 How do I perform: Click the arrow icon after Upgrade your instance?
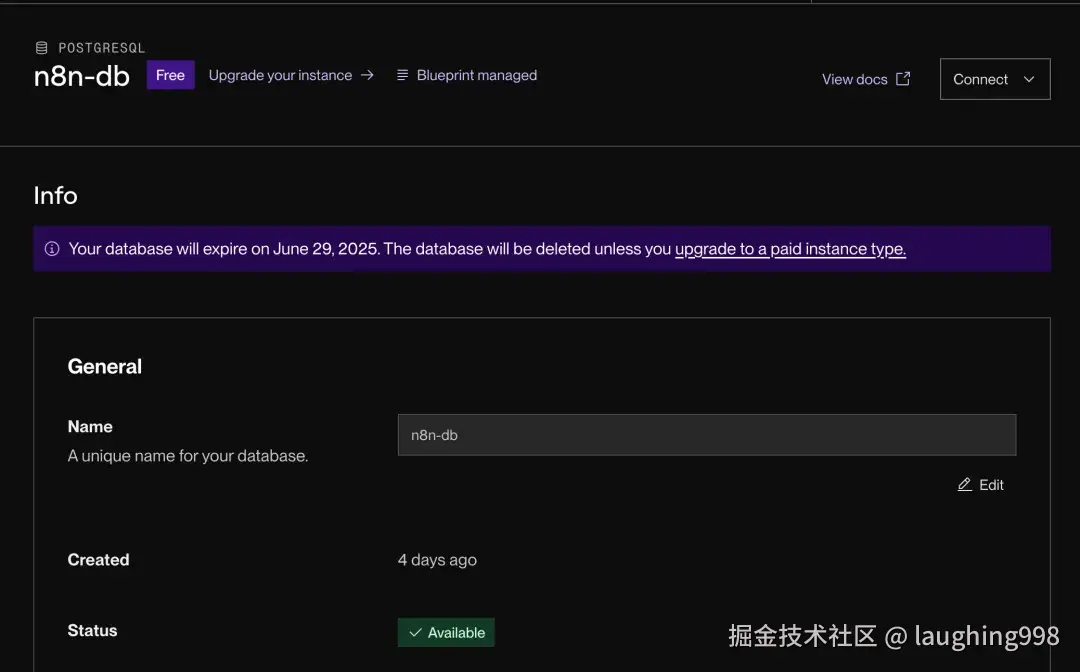[367, 74]
